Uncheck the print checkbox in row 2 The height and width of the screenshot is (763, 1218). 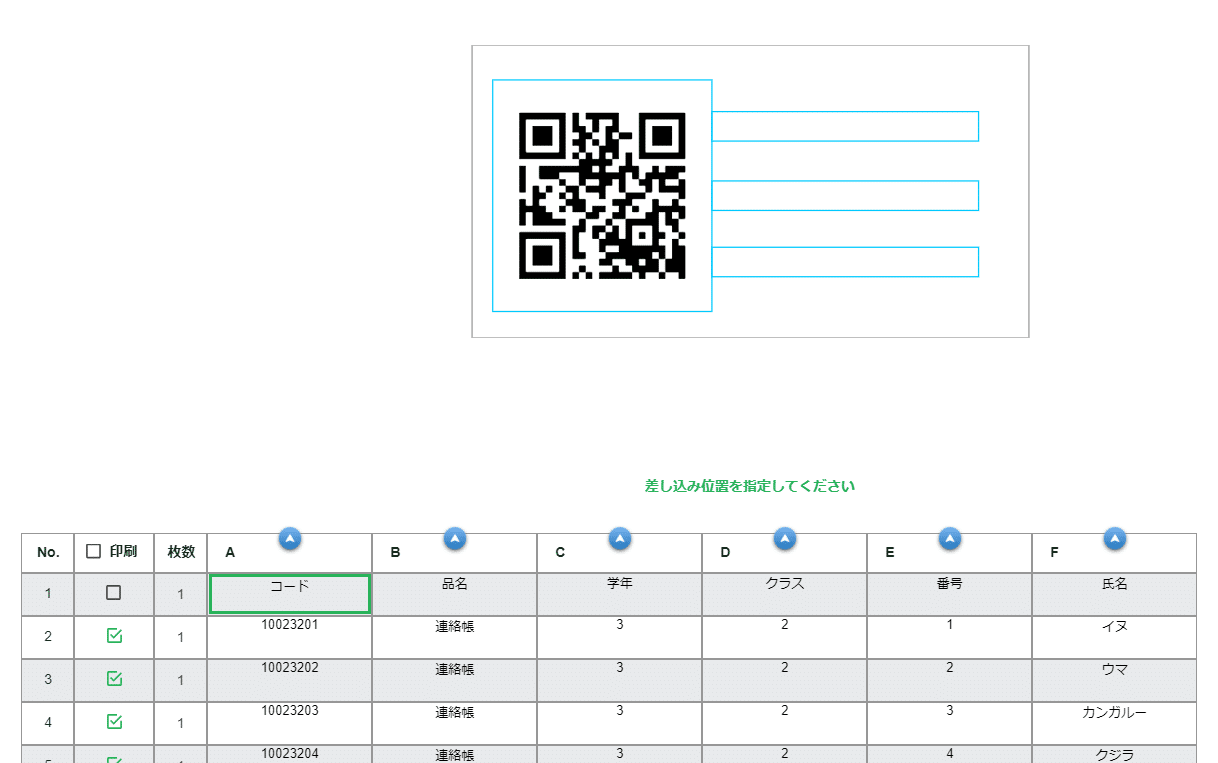(x=114, y=636)
